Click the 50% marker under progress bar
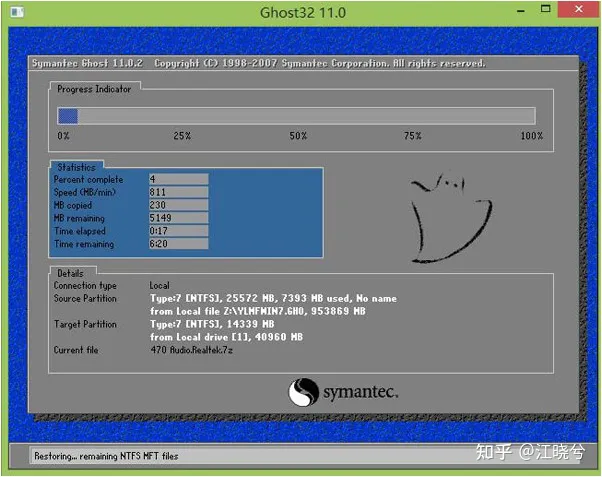 pyautogui.click(x=298, y=136)
